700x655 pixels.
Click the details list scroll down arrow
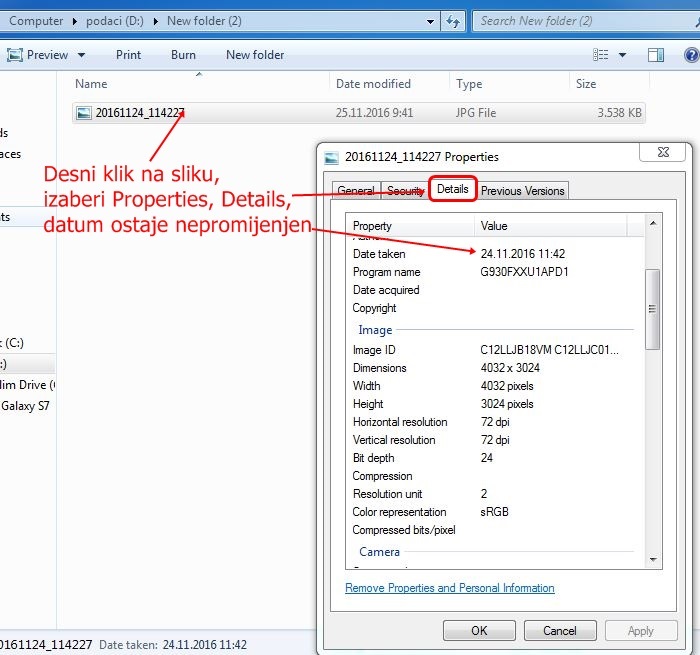click(653, 559)
